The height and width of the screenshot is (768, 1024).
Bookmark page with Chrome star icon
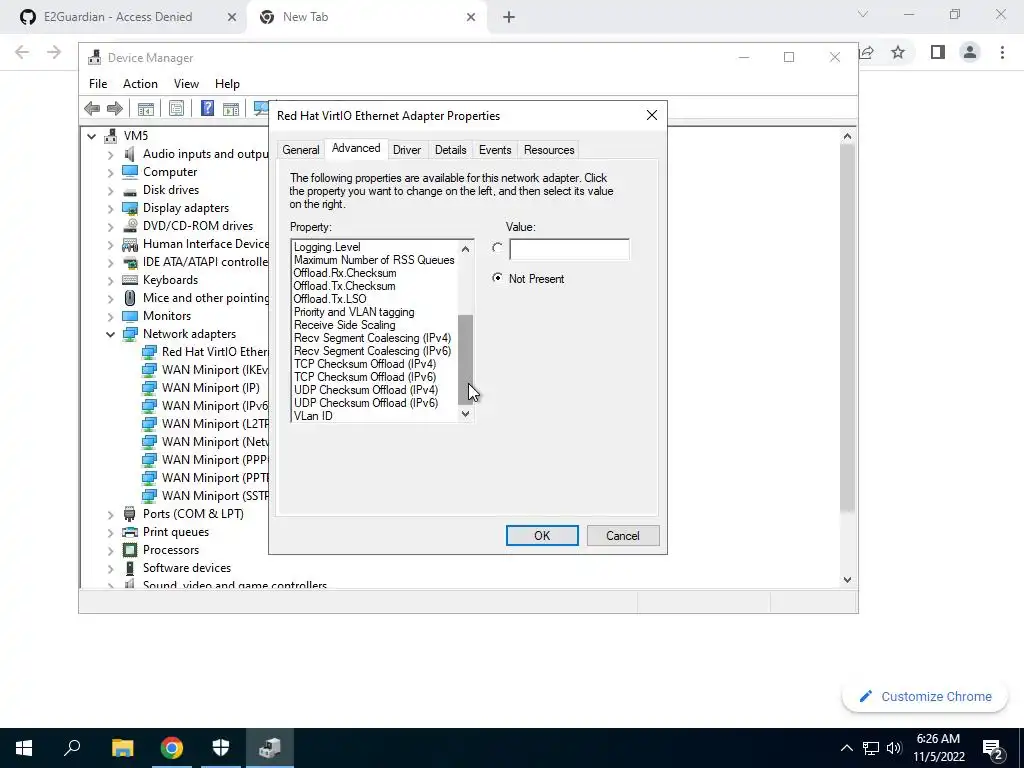coord(898,52)
